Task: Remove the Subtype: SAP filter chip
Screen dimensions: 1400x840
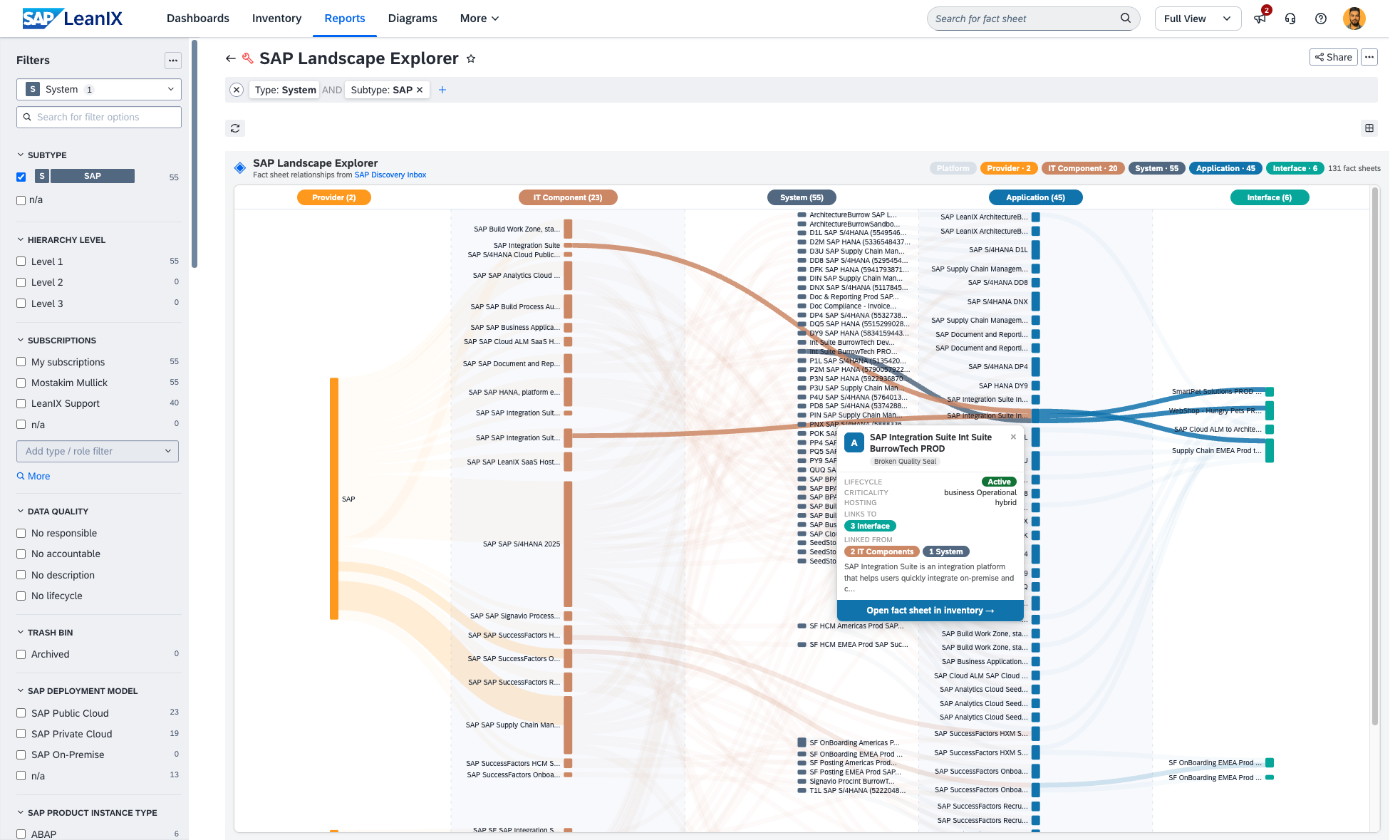Action: (x=420, y=90)
